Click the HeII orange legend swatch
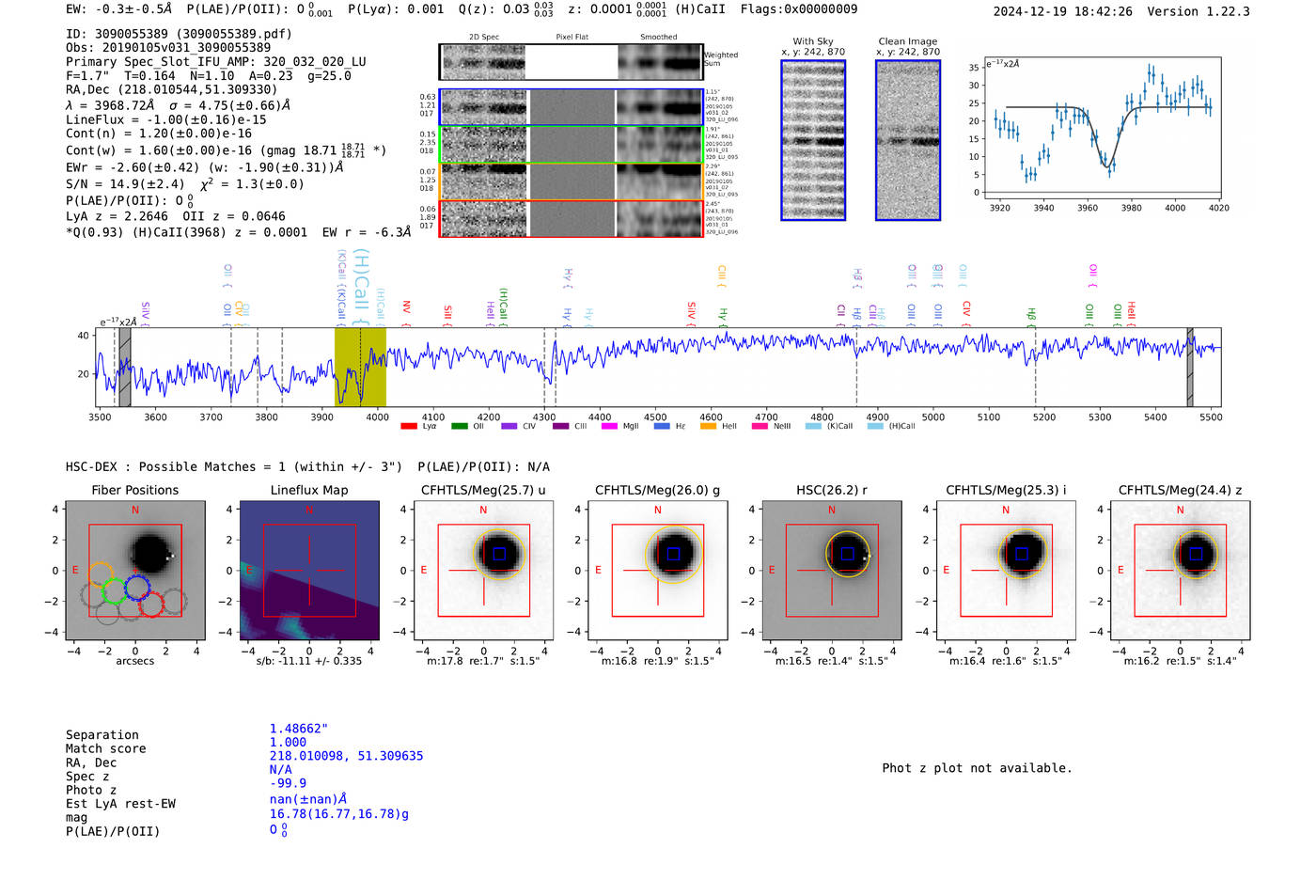1316x896 pixels. [x=708, y=426]
